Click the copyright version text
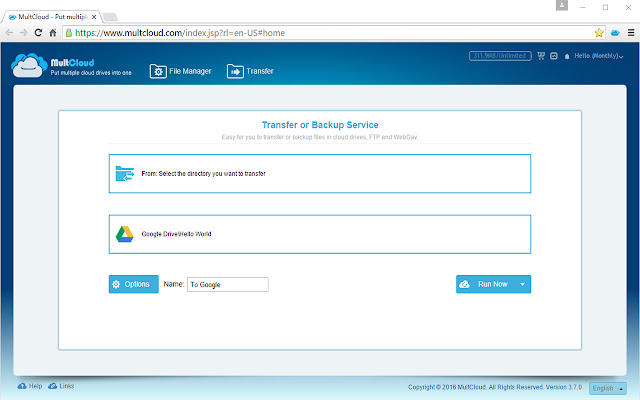The image size is (640, 400). (x=495, y=387)
